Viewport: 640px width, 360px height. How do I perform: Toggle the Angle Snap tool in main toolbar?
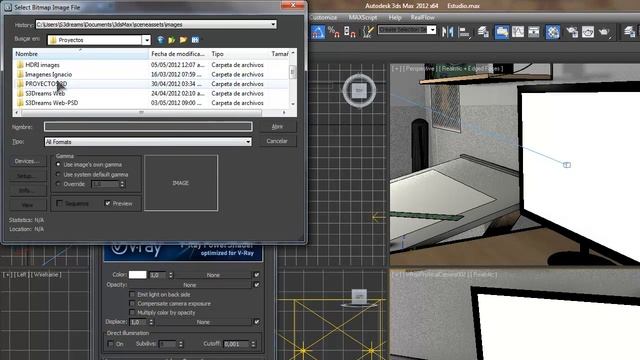click(x=318, y=32)
